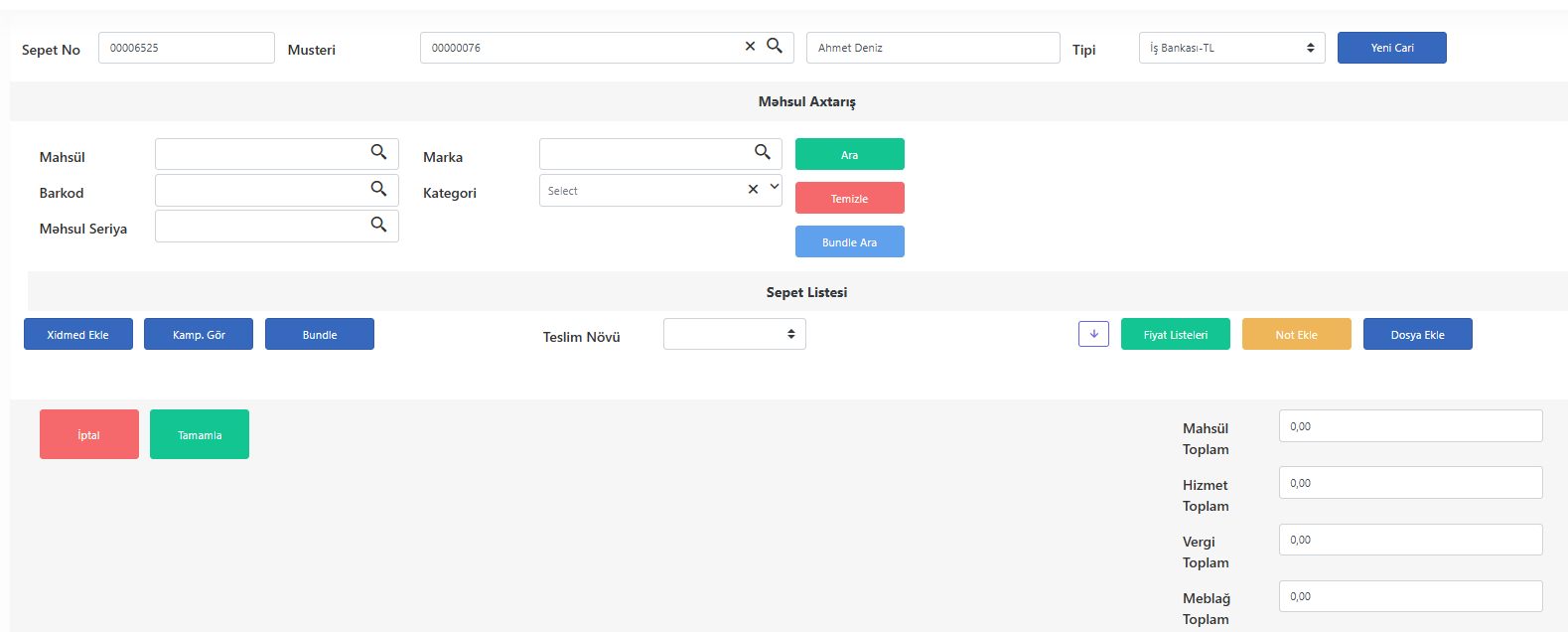Image resolution: width=1568 pixels, height=632 pixels.
Task: Click the Bundle Ara button
Action: pyautogui.click(x=850, y=241)
